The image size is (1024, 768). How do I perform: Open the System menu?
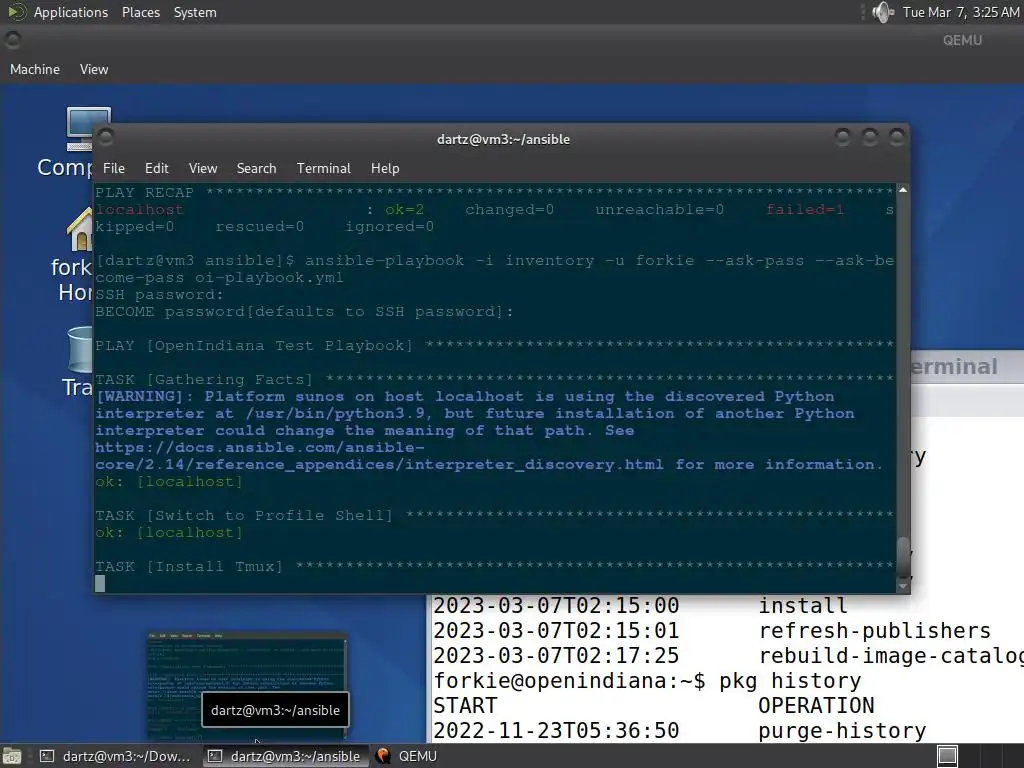[x=195, y=12]
